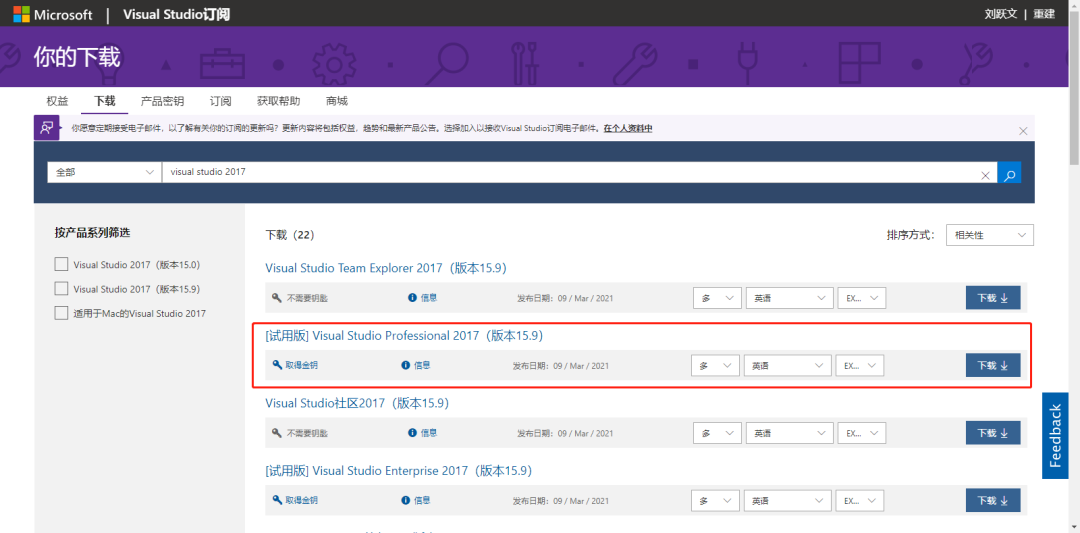
Task: Switch to the 产品密钥 tab
Action: (x=163, y=101)
